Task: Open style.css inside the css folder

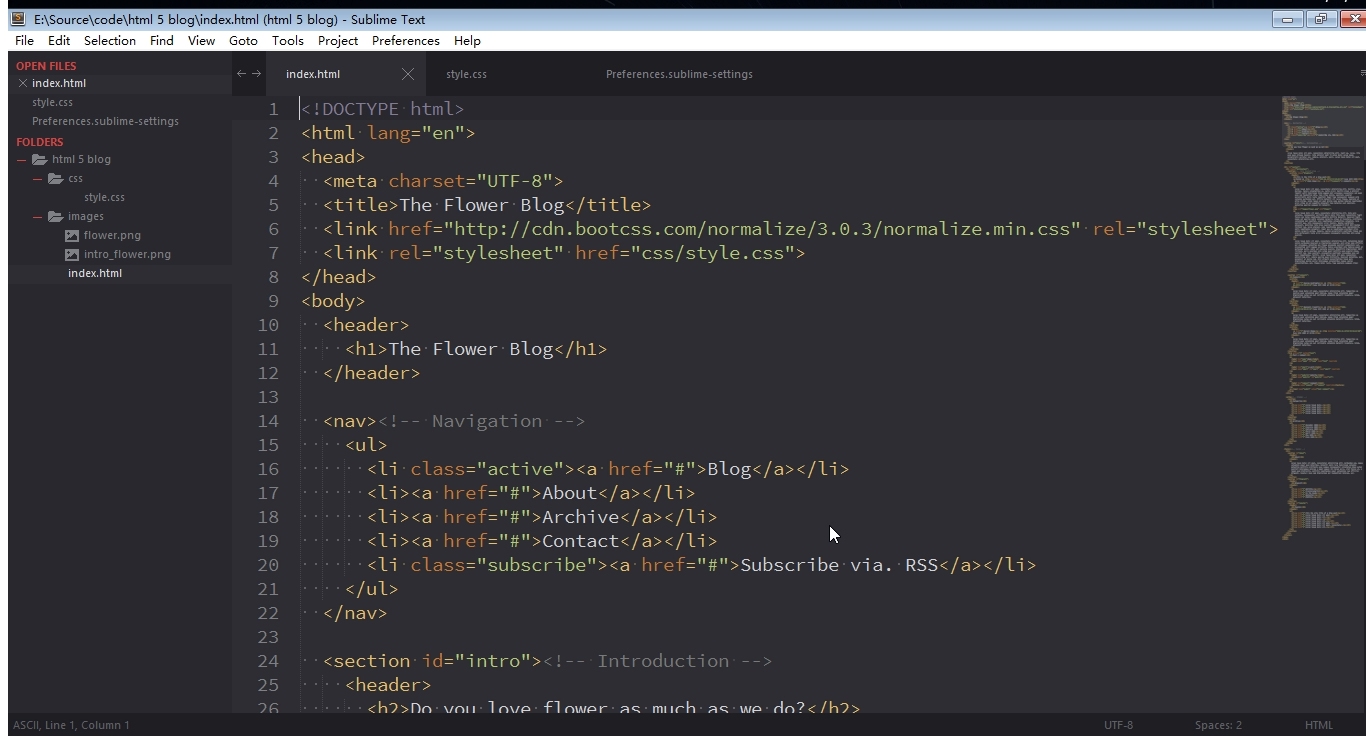Action: click(x=104, y=197)
